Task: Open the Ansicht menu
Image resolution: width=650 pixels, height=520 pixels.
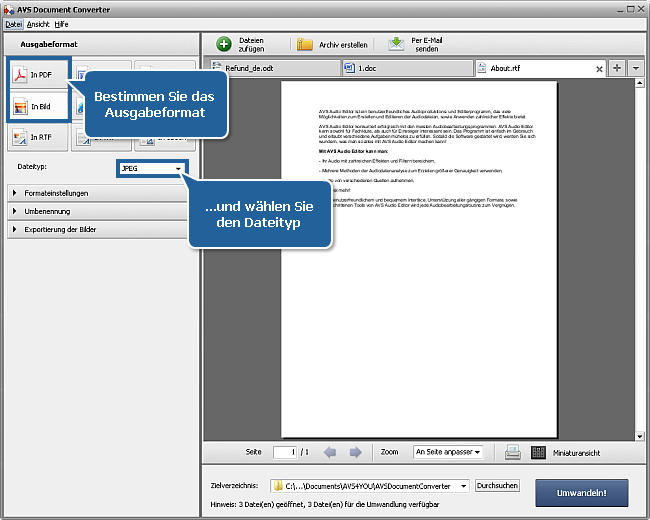Action: pos(38,24)
